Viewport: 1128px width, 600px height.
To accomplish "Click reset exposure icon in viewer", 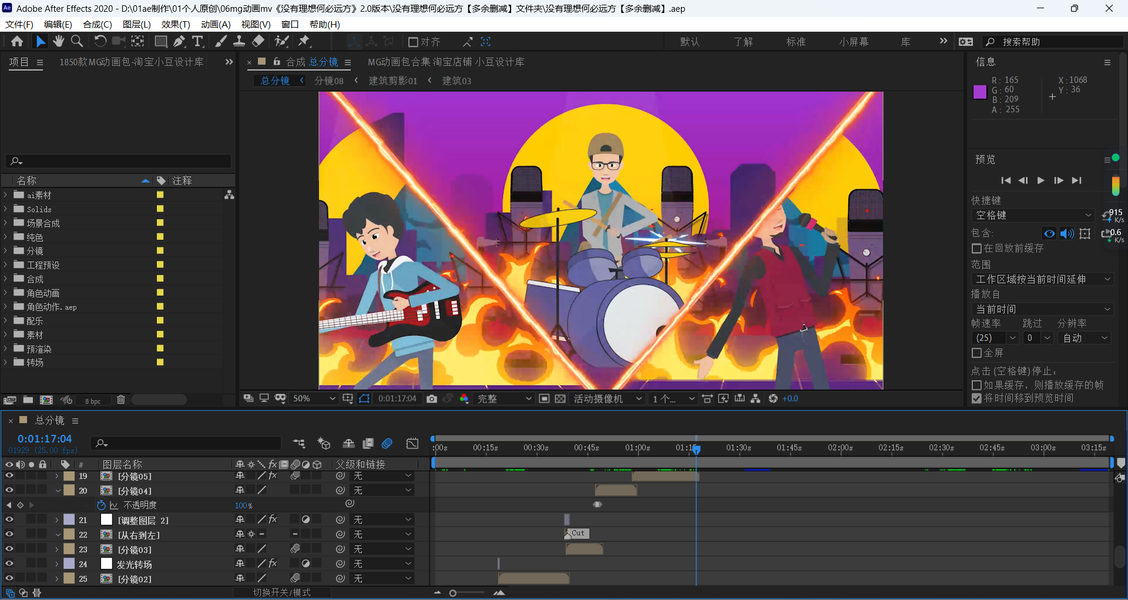I will click(x=773, y=399).
